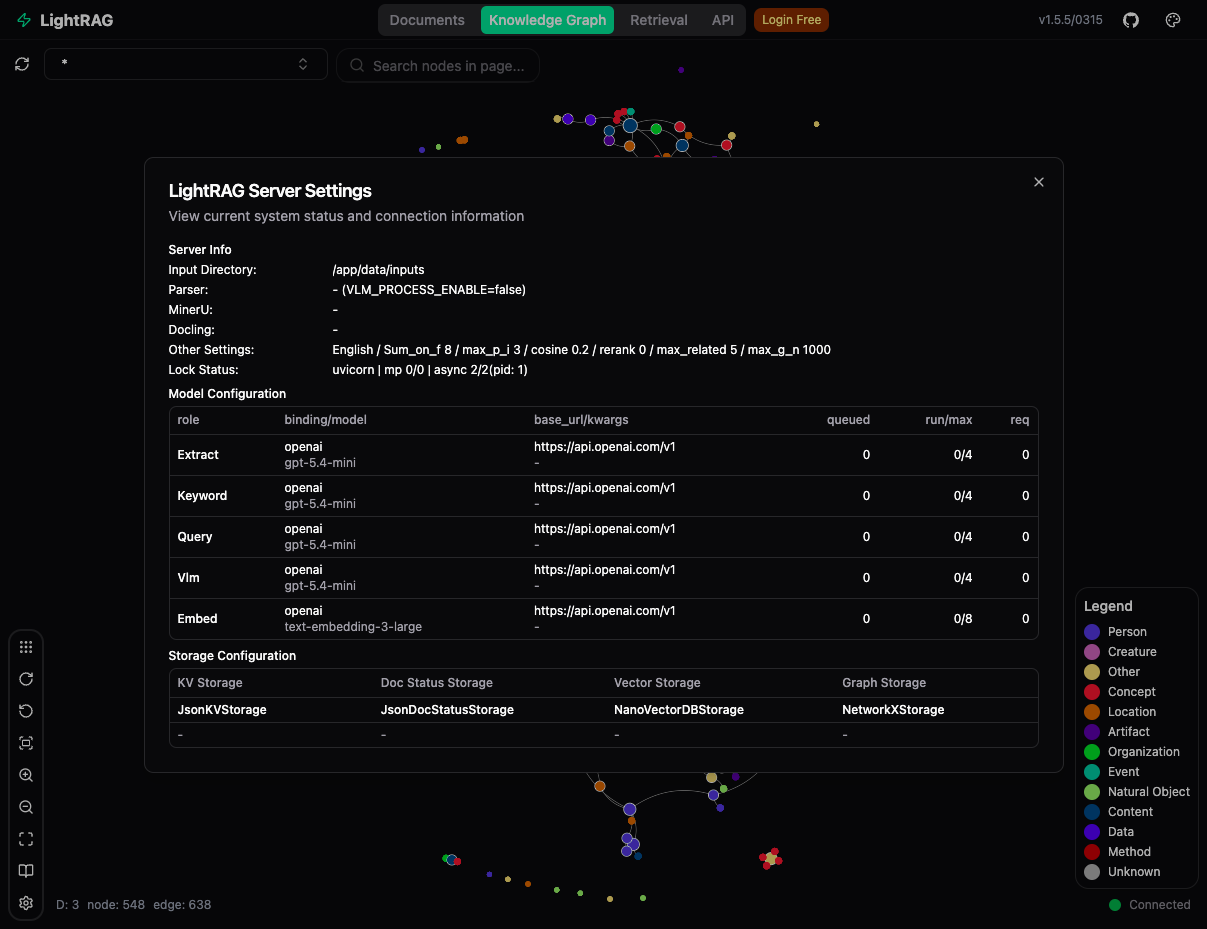Click the 0/8 run/max value for Embed
This screenshot has width=1207, height=929.
(x=963, y=619)
